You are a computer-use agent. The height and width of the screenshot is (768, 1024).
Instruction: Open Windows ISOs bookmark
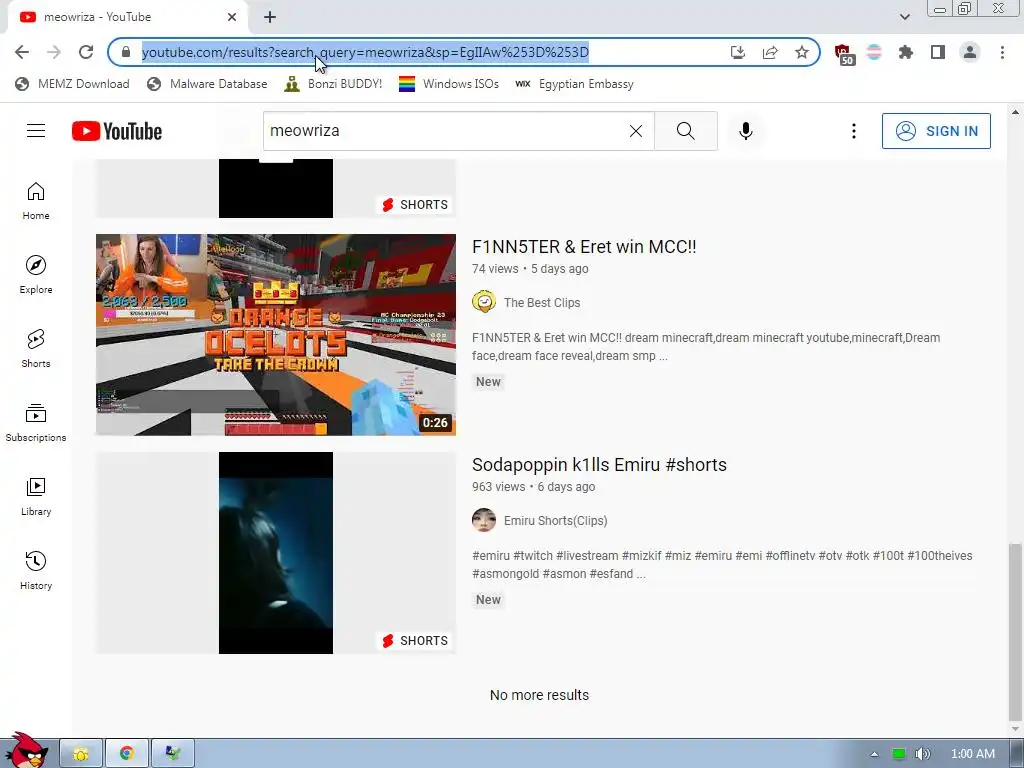click(449, 84)
